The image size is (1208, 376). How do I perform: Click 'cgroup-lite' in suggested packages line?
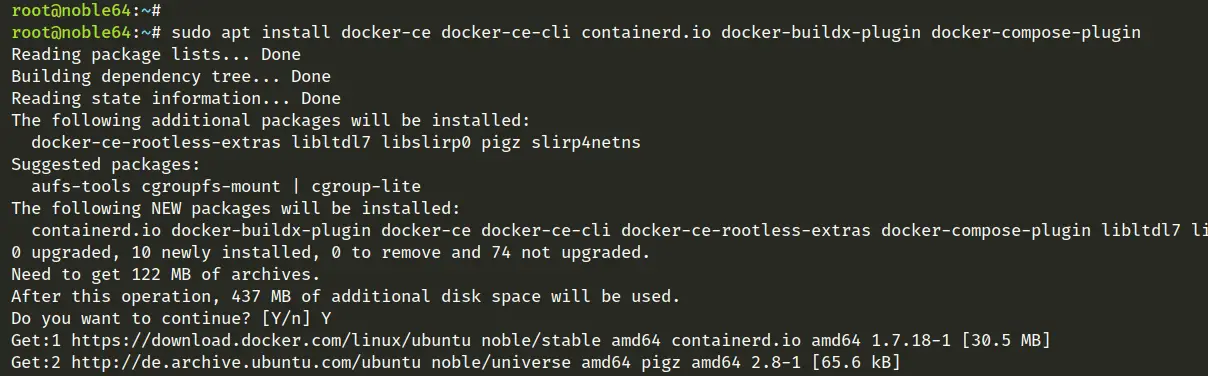(366, 187)
